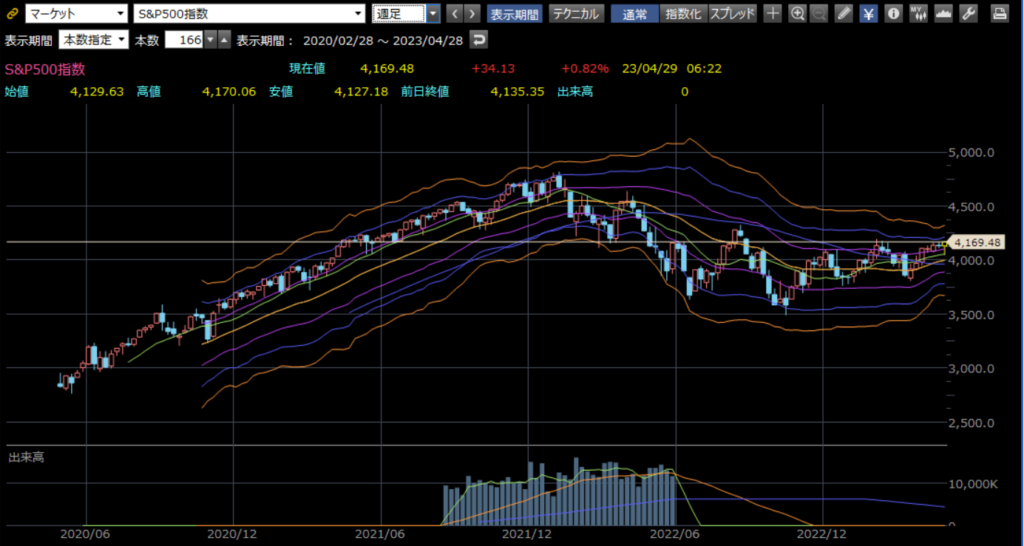Click the 10,000K volume axis label

pyautogui.click(x=972, y=483)
